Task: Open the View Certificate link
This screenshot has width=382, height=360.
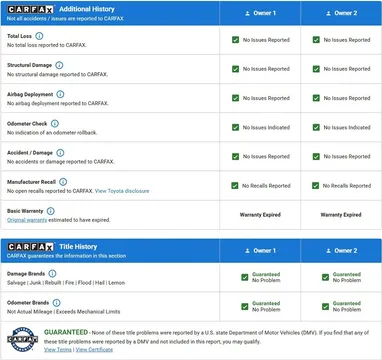Action: [x=94, y=349]
